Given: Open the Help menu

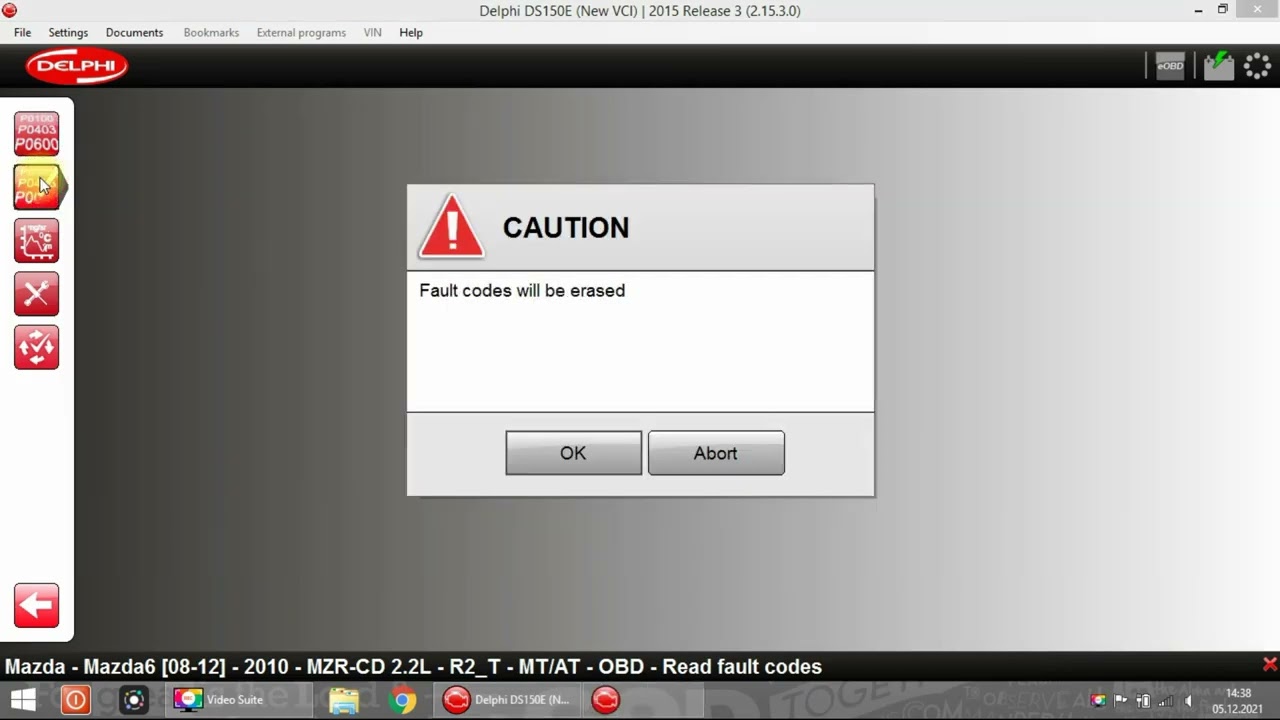Looking at the screenshot, I should click(x=411, y=32).
